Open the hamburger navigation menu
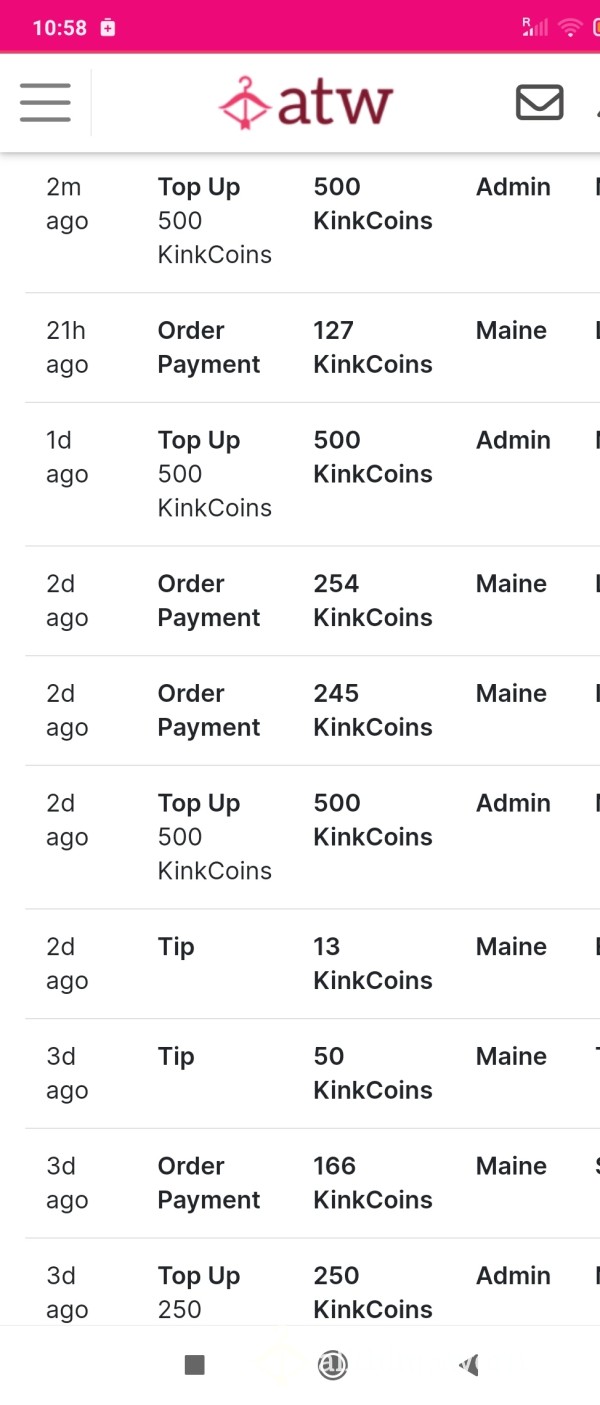Image resolution: width=600 pixels, height=1405 pixels. 45,102
